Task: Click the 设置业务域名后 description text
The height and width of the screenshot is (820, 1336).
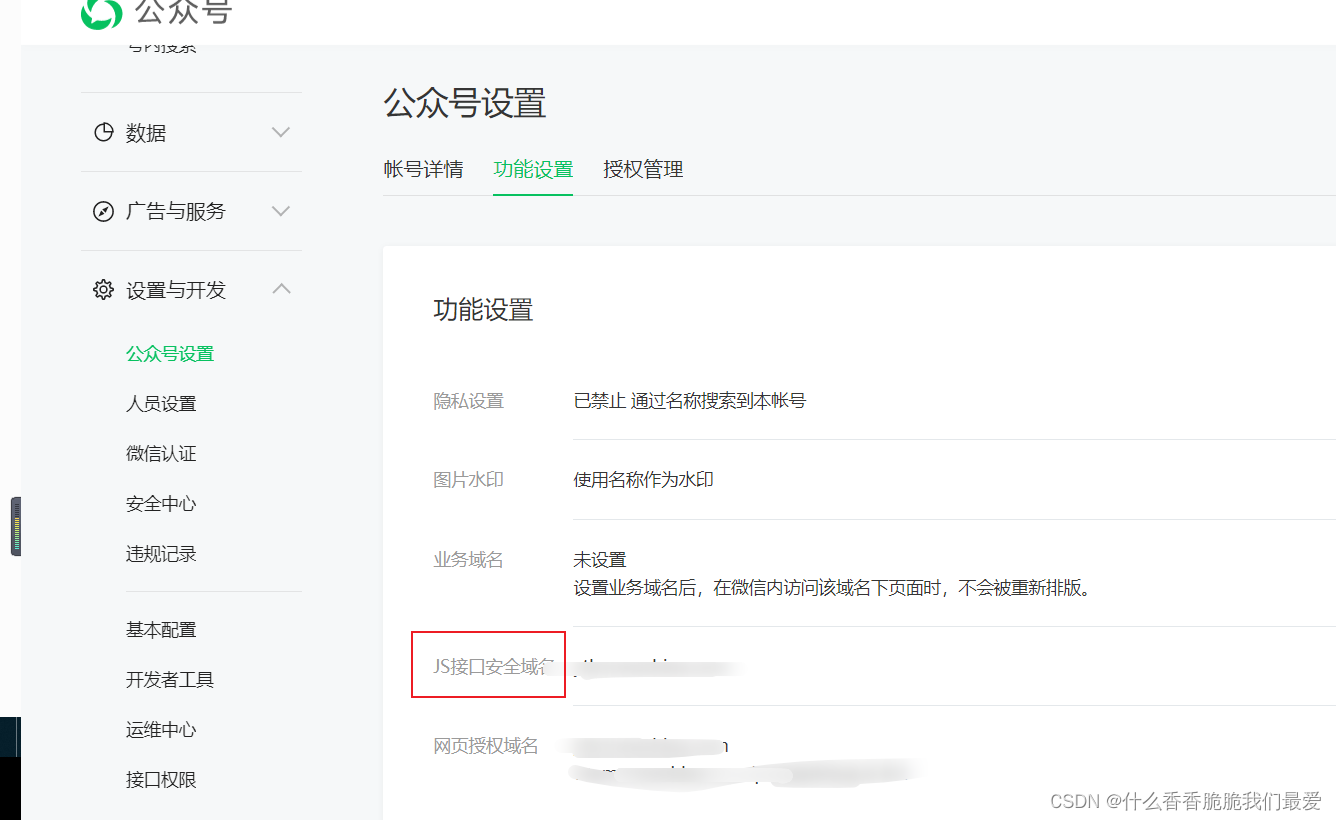Action: click(x=834, y=588)
